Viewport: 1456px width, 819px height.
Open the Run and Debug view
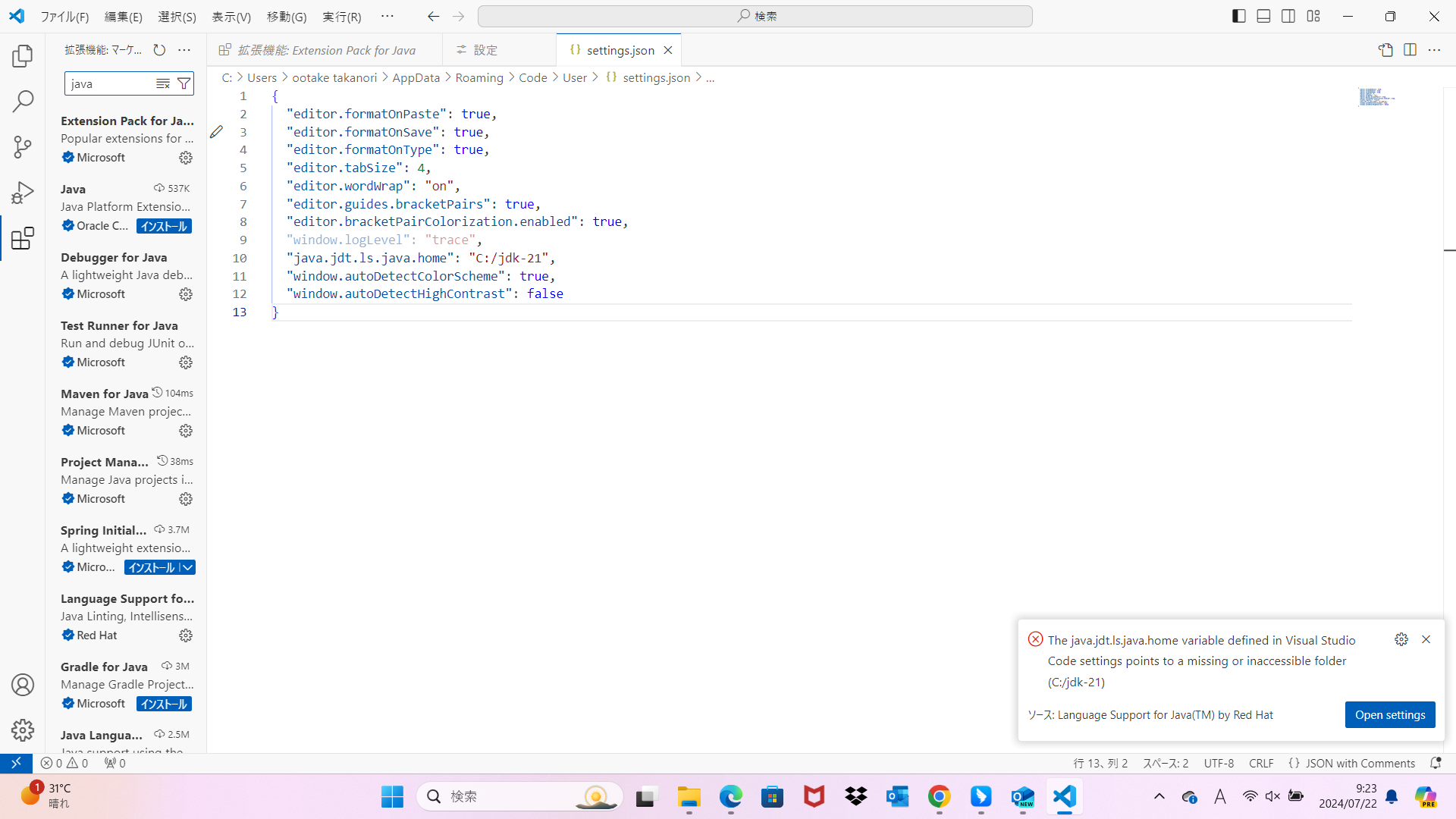pos(23,193)
